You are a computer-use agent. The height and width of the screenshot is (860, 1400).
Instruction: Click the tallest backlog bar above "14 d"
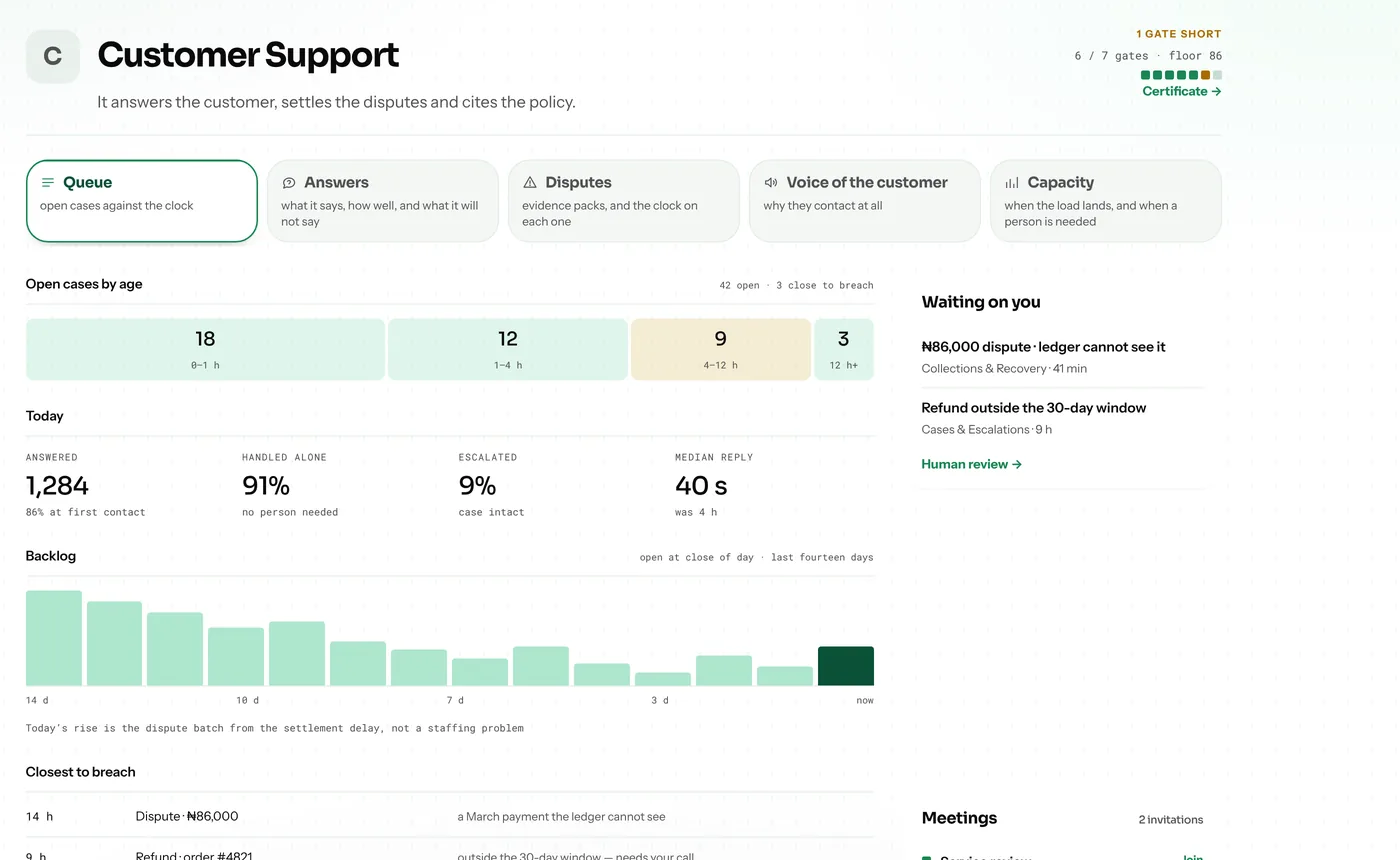pos(54,638)
